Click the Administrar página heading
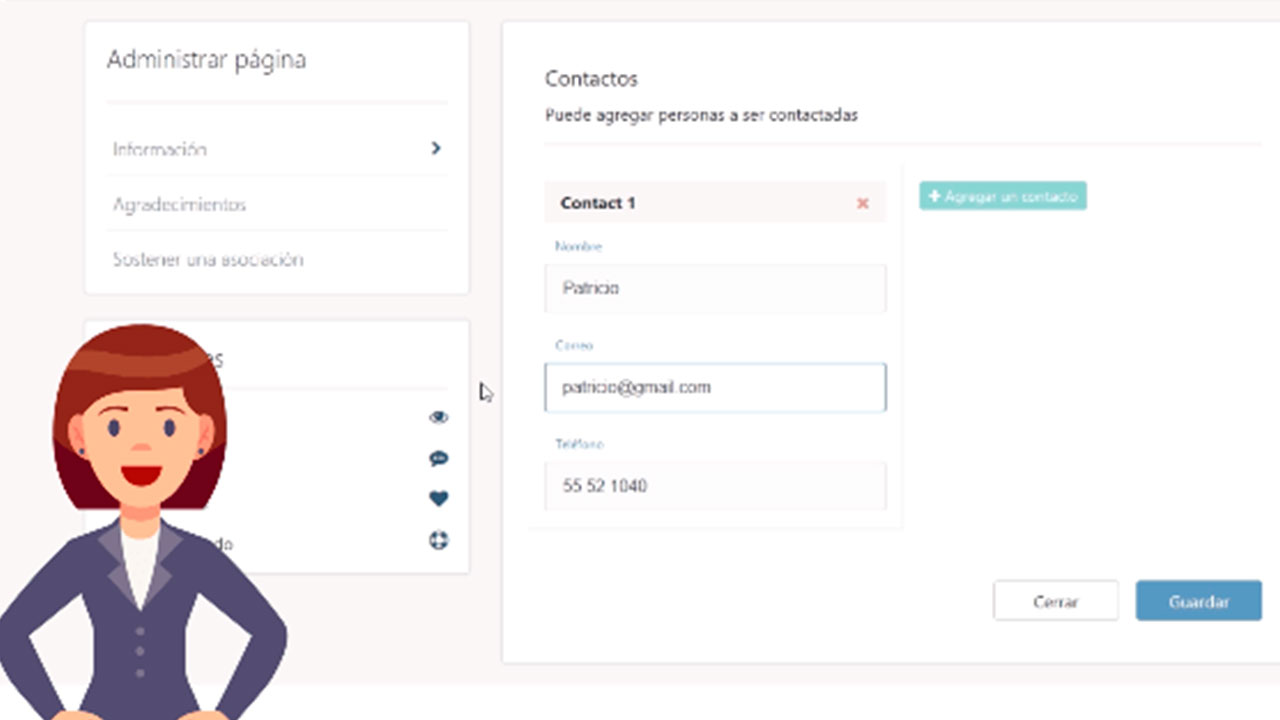Image resolution: width=1280 pixels, height=720 pixels. (206, 60)
